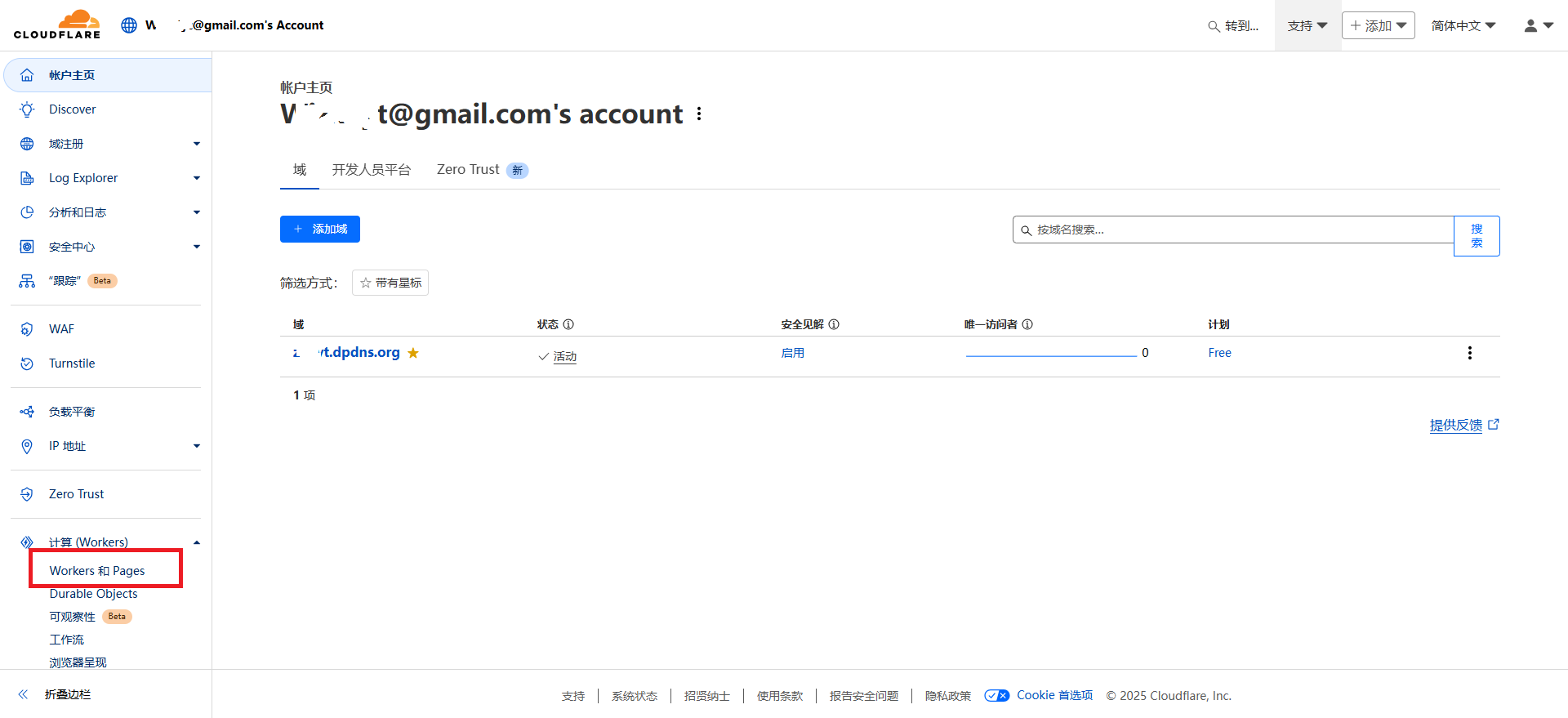Screen dimensions: 1568x718
Task: Click the 唯一访问者 sparkline for dpdns.org
Action: coord(1050,355)
